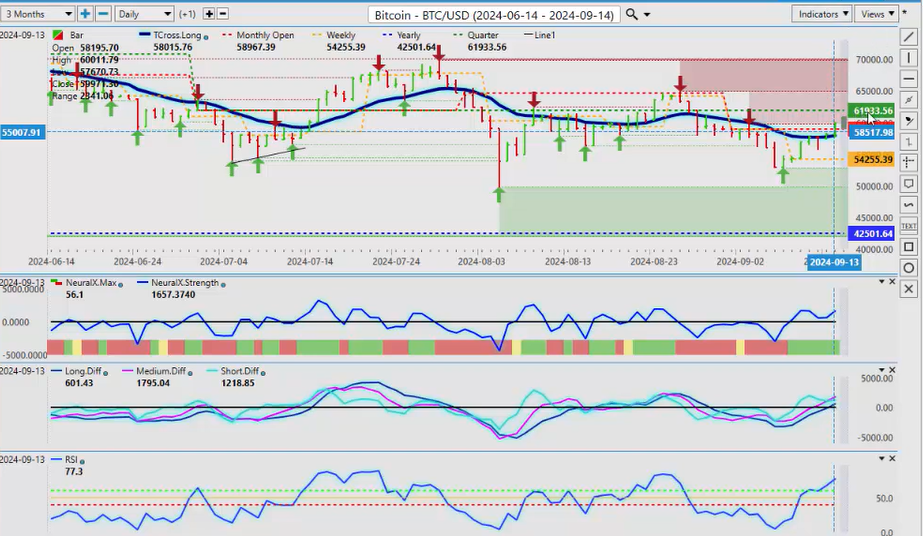923x536 pixels.
Task: Click the black minus forecast decrement
Action: click(x=223, y=14)
